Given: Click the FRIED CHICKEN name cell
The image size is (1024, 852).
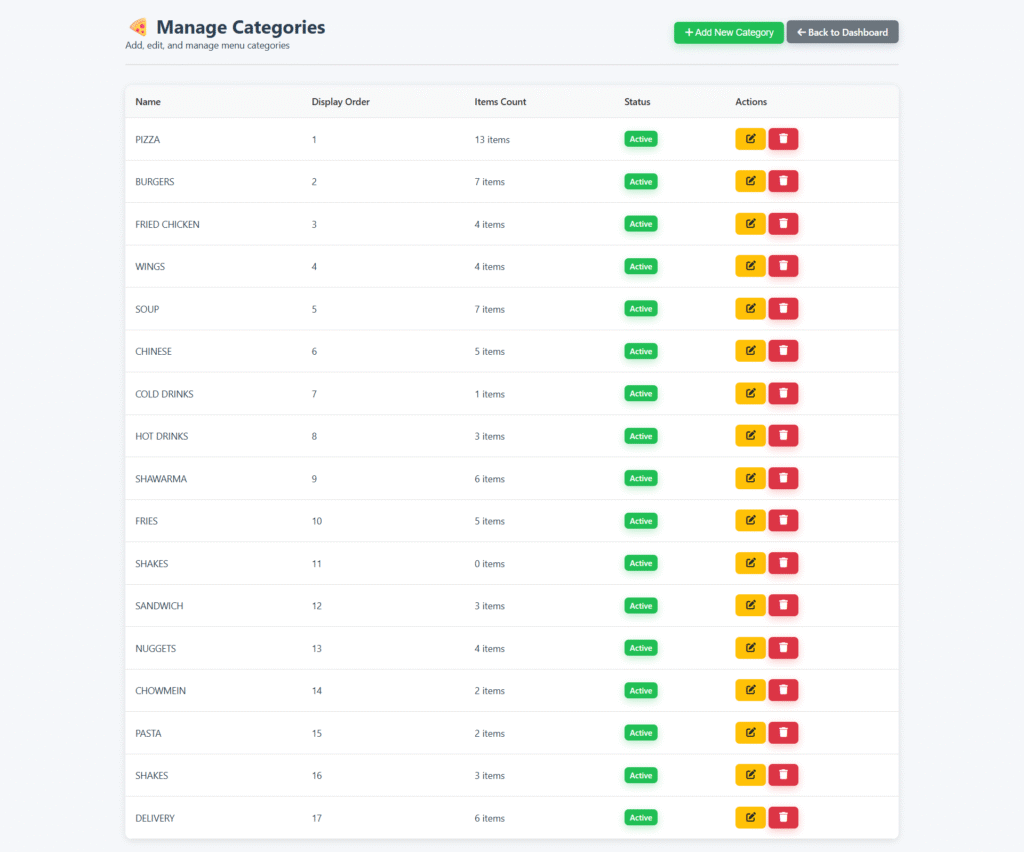Looking at the screenshot, I should pos(167,225).
